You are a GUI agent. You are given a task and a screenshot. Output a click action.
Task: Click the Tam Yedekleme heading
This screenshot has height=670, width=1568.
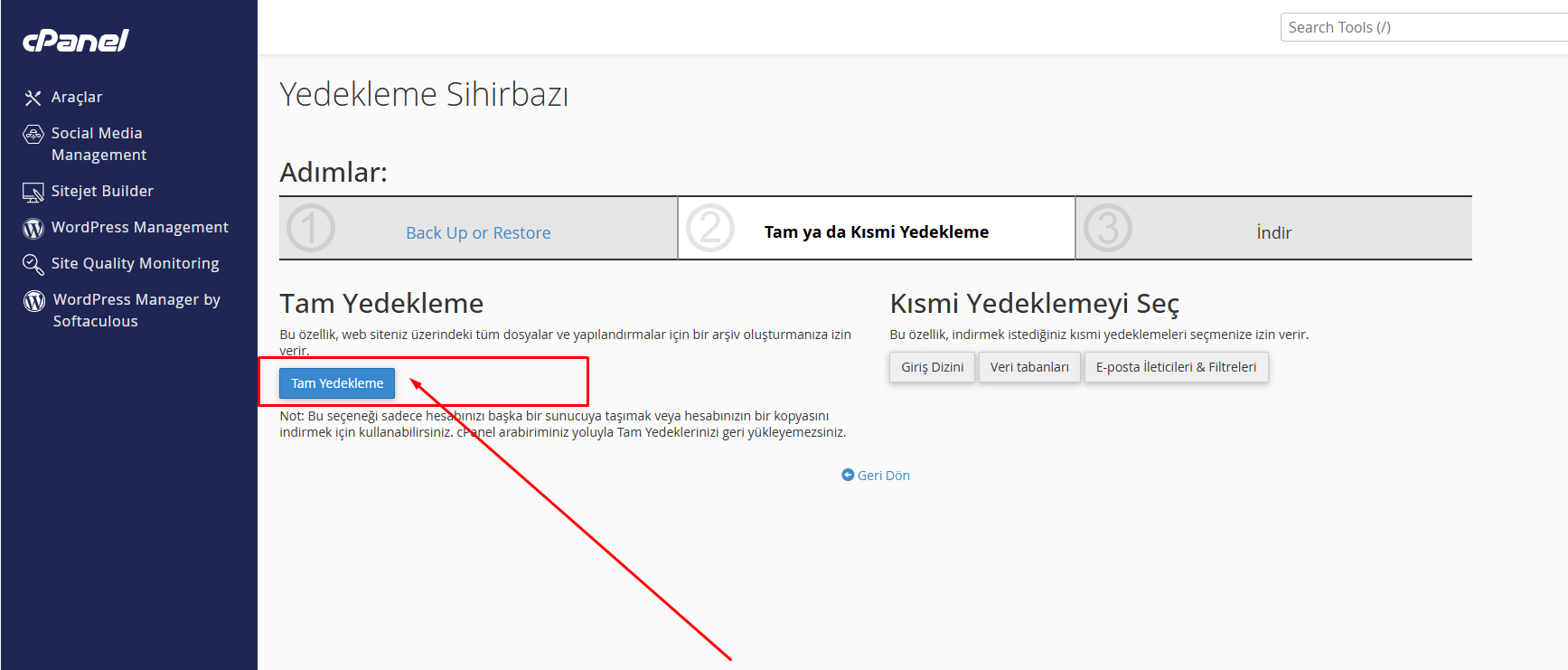pos(381,303)
